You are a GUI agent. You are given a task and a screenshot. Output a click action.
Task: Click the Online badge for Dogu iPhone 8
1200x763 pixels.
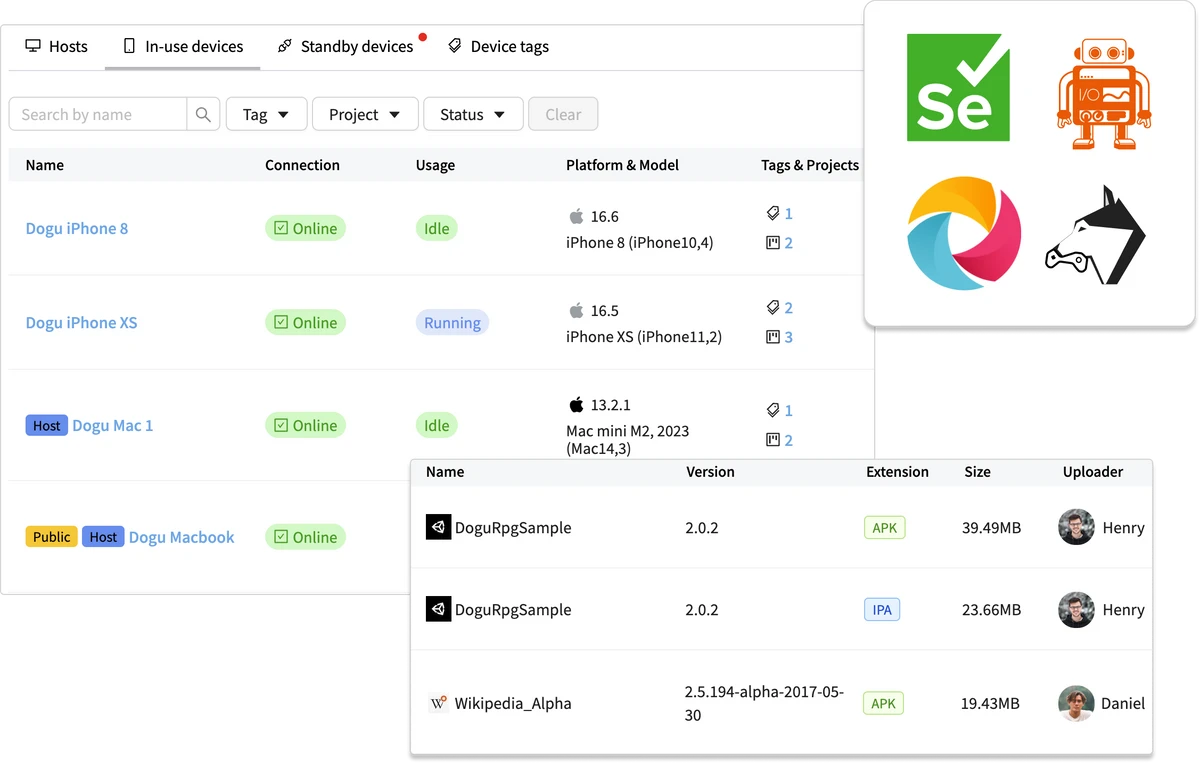coord(305,228)
